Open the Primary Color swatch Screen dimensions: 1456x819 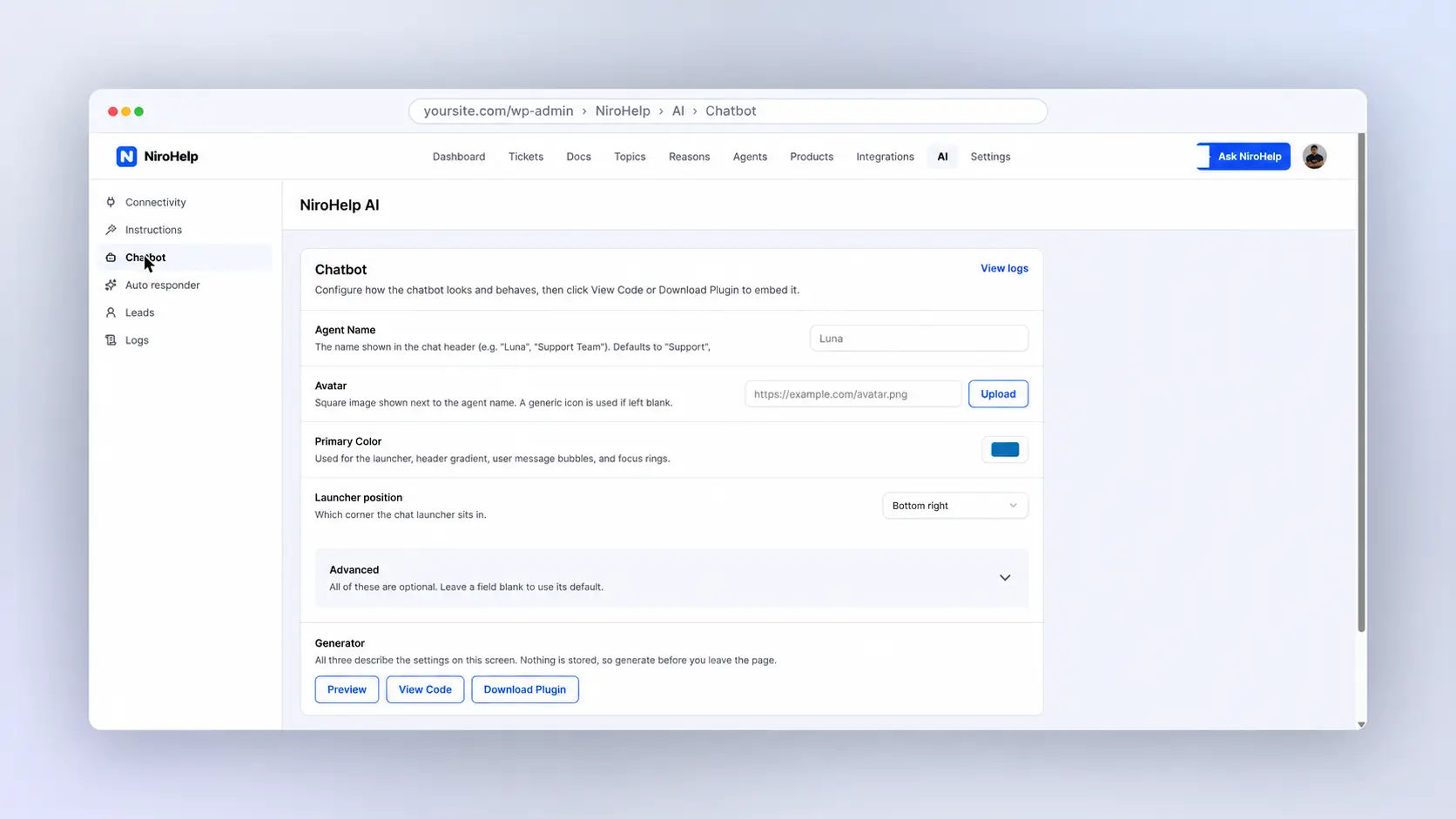click(1005, 450)
